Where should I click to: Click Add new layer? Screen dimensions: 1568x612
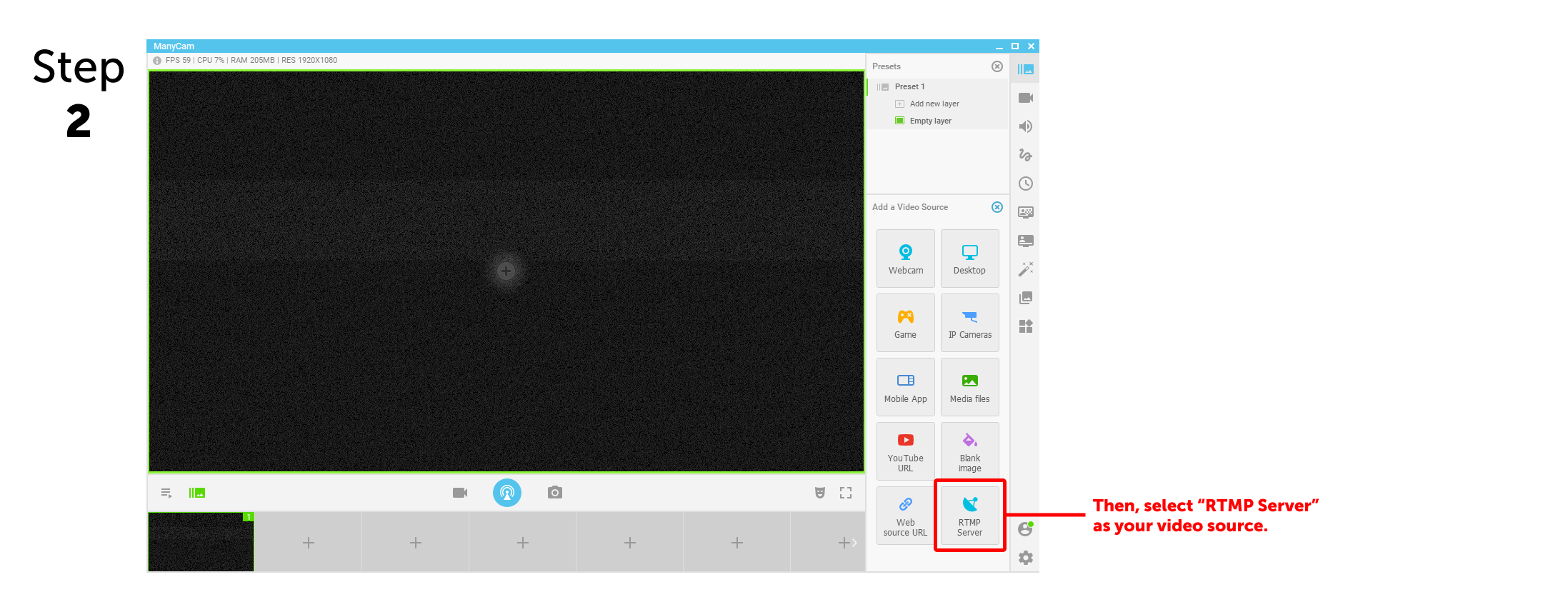pos(934,104)
